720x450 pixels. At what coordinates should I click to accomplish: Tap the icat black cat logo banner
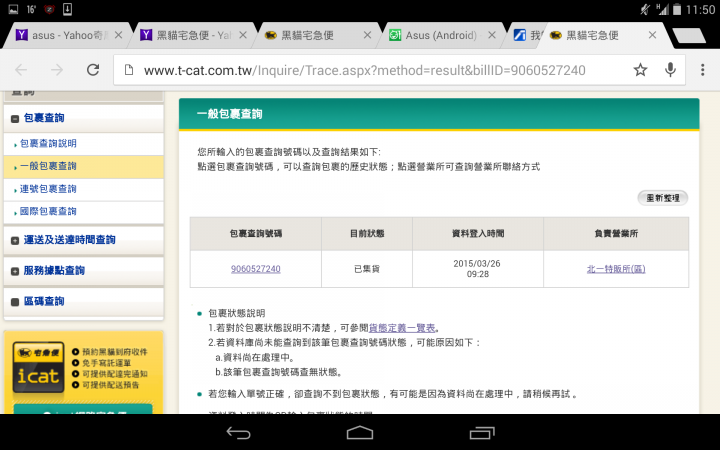38,367
